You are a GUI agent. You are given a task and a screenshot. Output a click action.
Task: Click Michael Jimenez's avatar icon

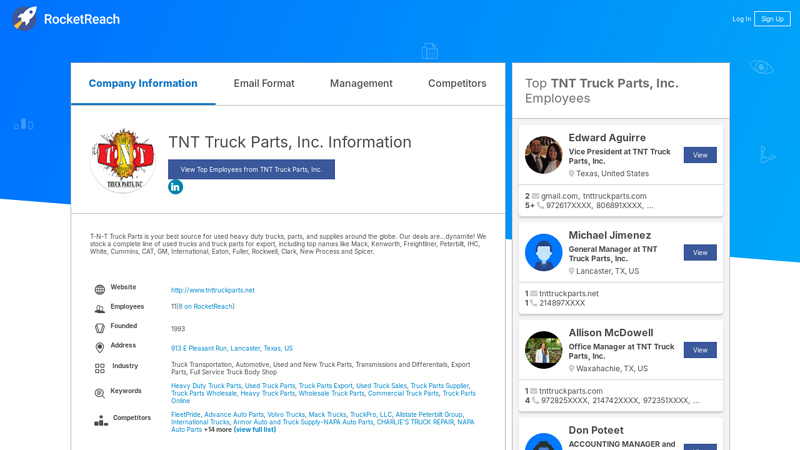coord(543,253)
